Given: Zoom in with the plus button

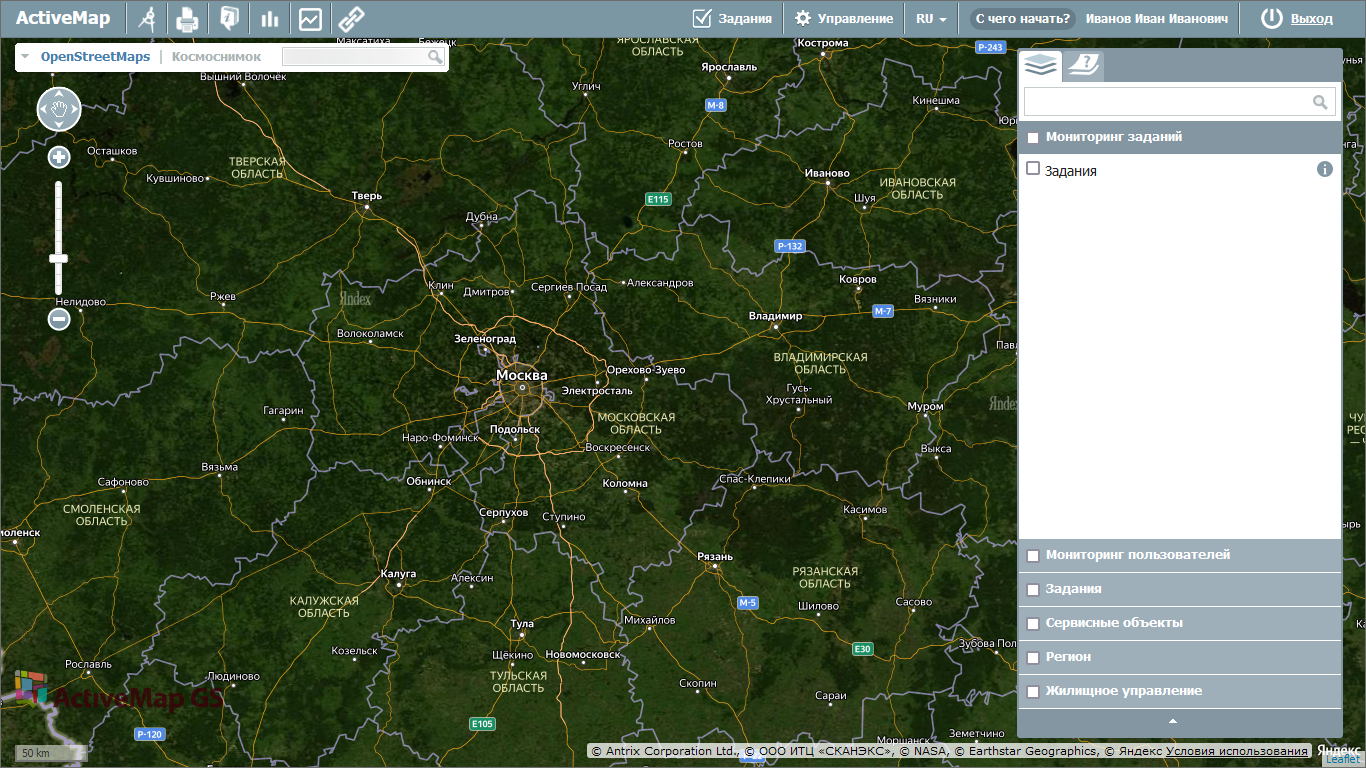Looking at the screenshot, I should point(59,157).
